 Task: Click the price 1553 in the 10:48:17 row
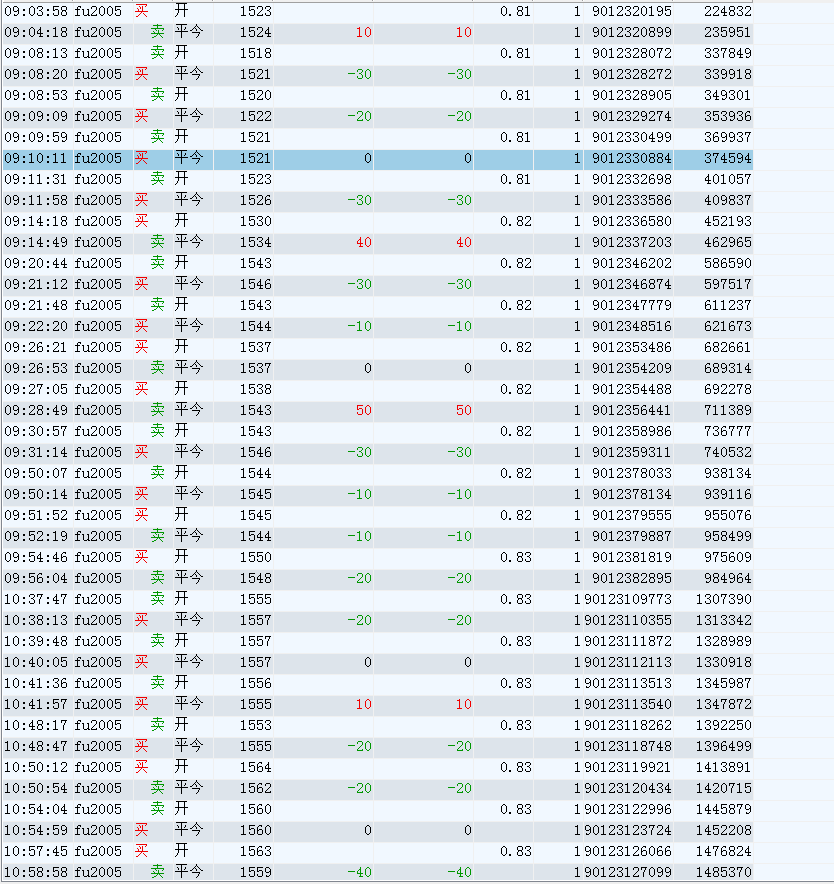point(255,726)
